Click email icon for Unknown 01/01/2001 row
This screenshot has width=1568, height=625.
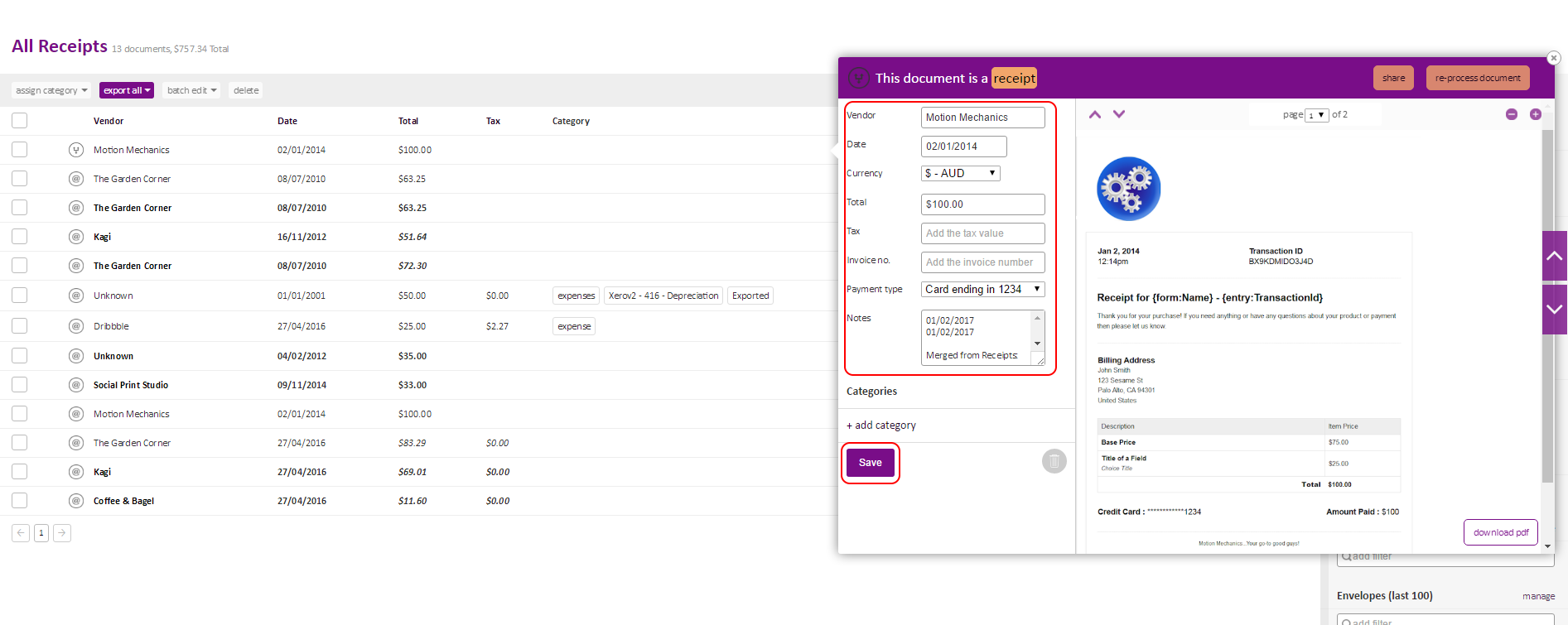tap(76, 296)
